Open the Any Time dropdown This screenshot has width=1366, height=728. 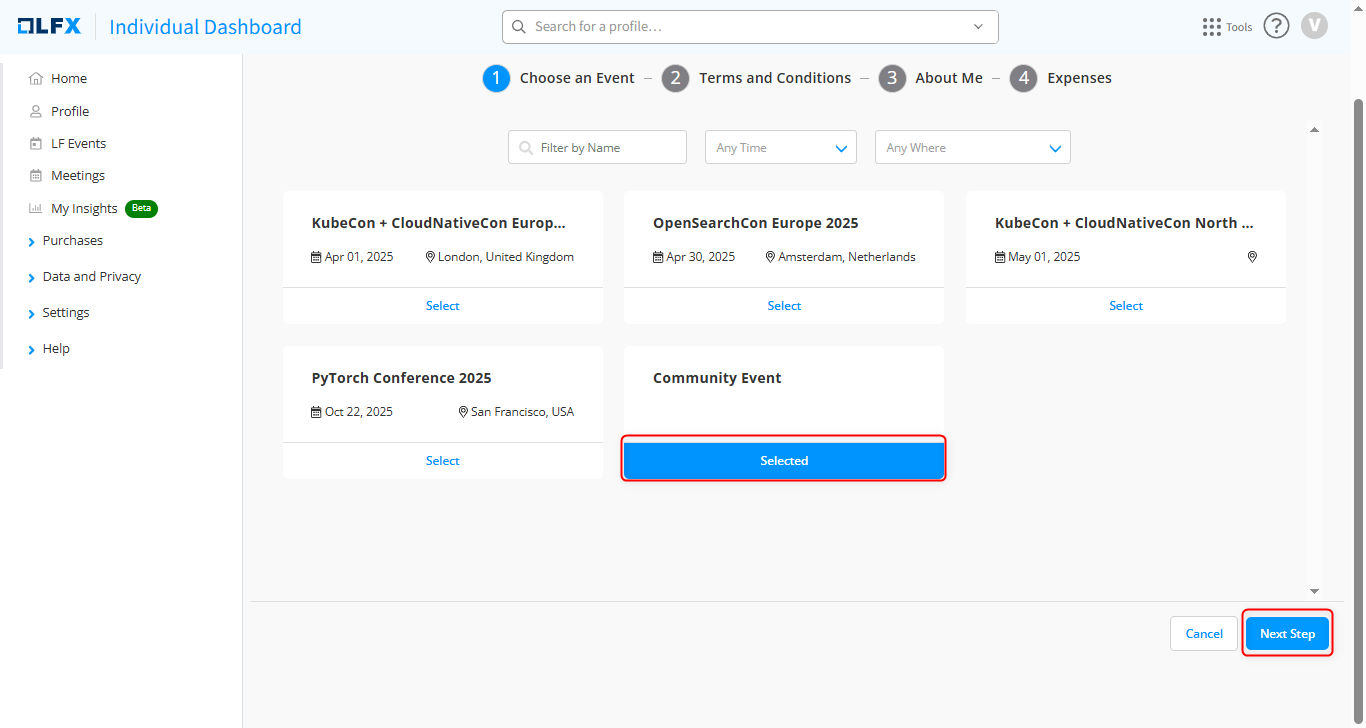coord(780,148)
